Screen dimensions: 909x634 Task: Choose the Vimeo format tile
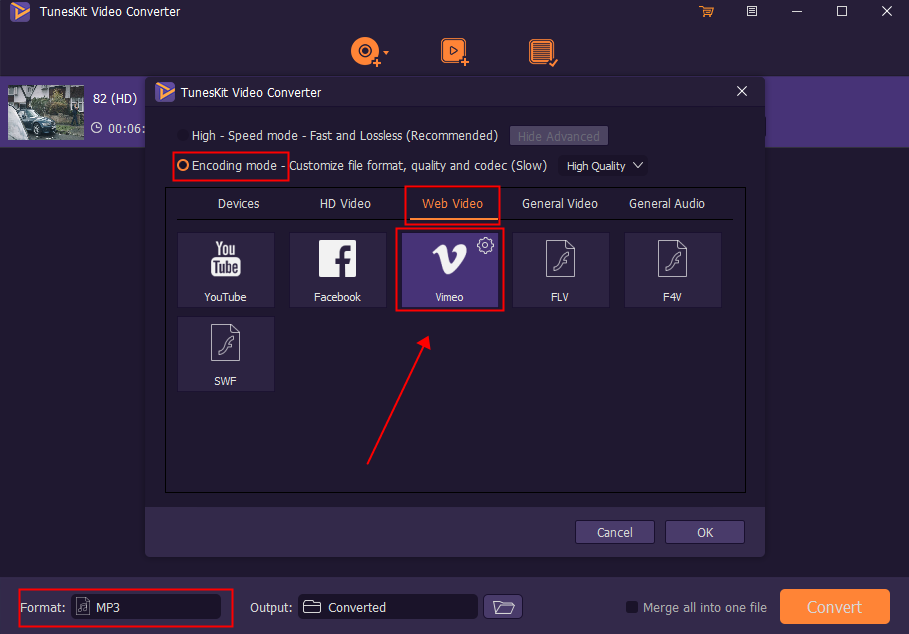[x=449, y=270]
